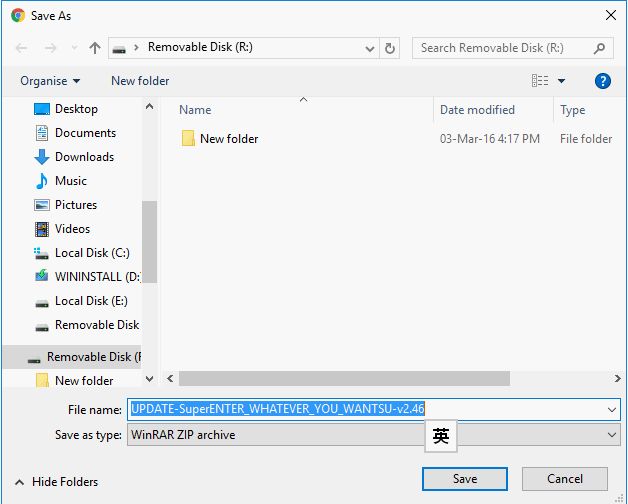Open the Save as type combo box
The image size is (628, 504).
click(x=374, y=435)
